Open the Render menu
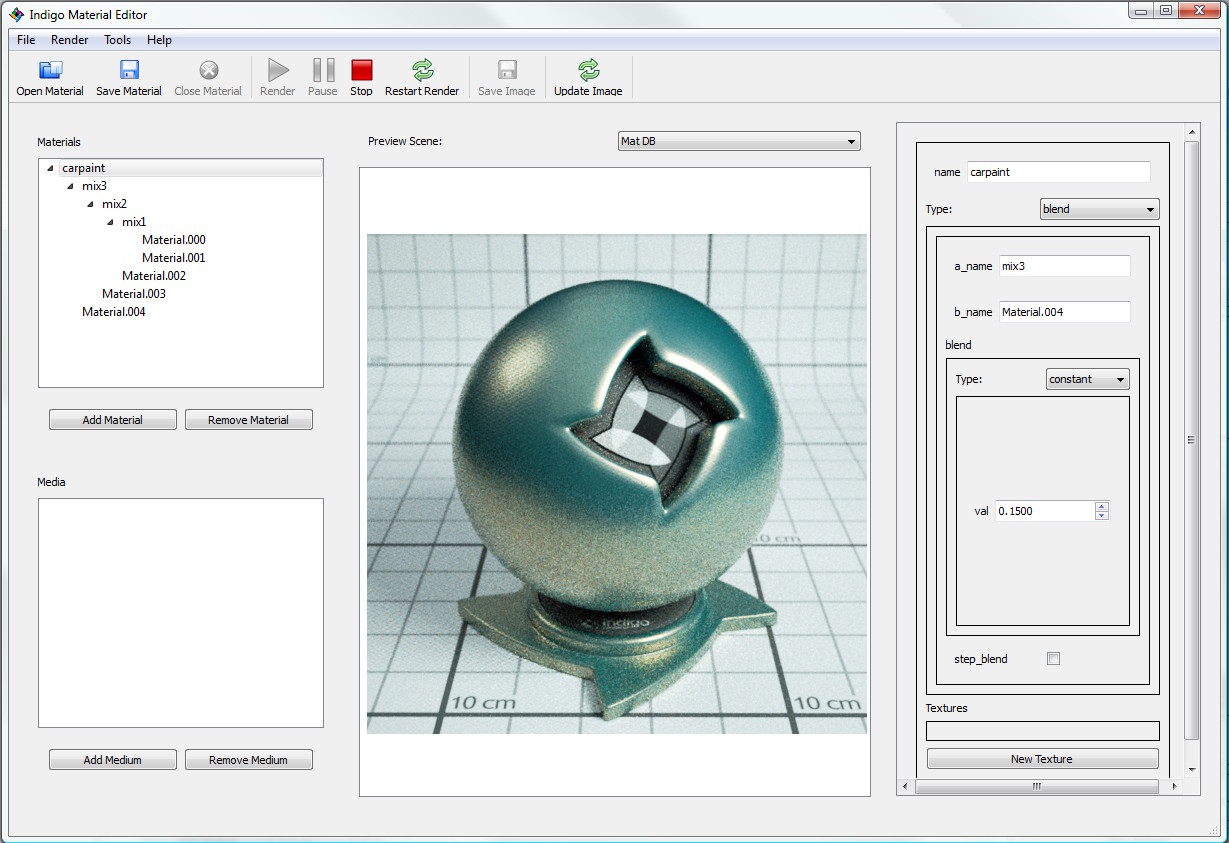This screenshot has height=843, width=1229. click(70, 40)
